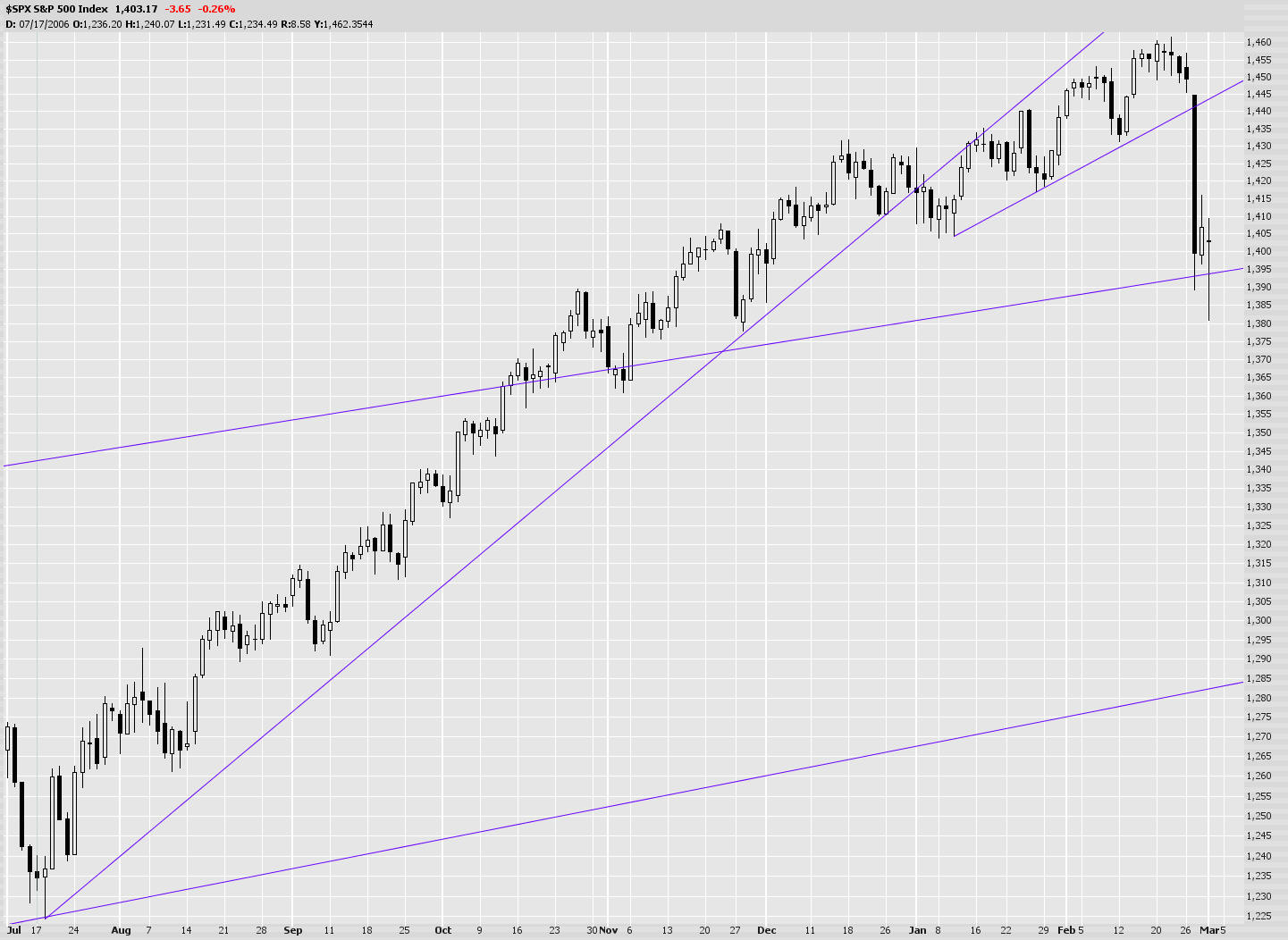
Task: Click the open value O:1,236.20
Action: coord(97,24)
